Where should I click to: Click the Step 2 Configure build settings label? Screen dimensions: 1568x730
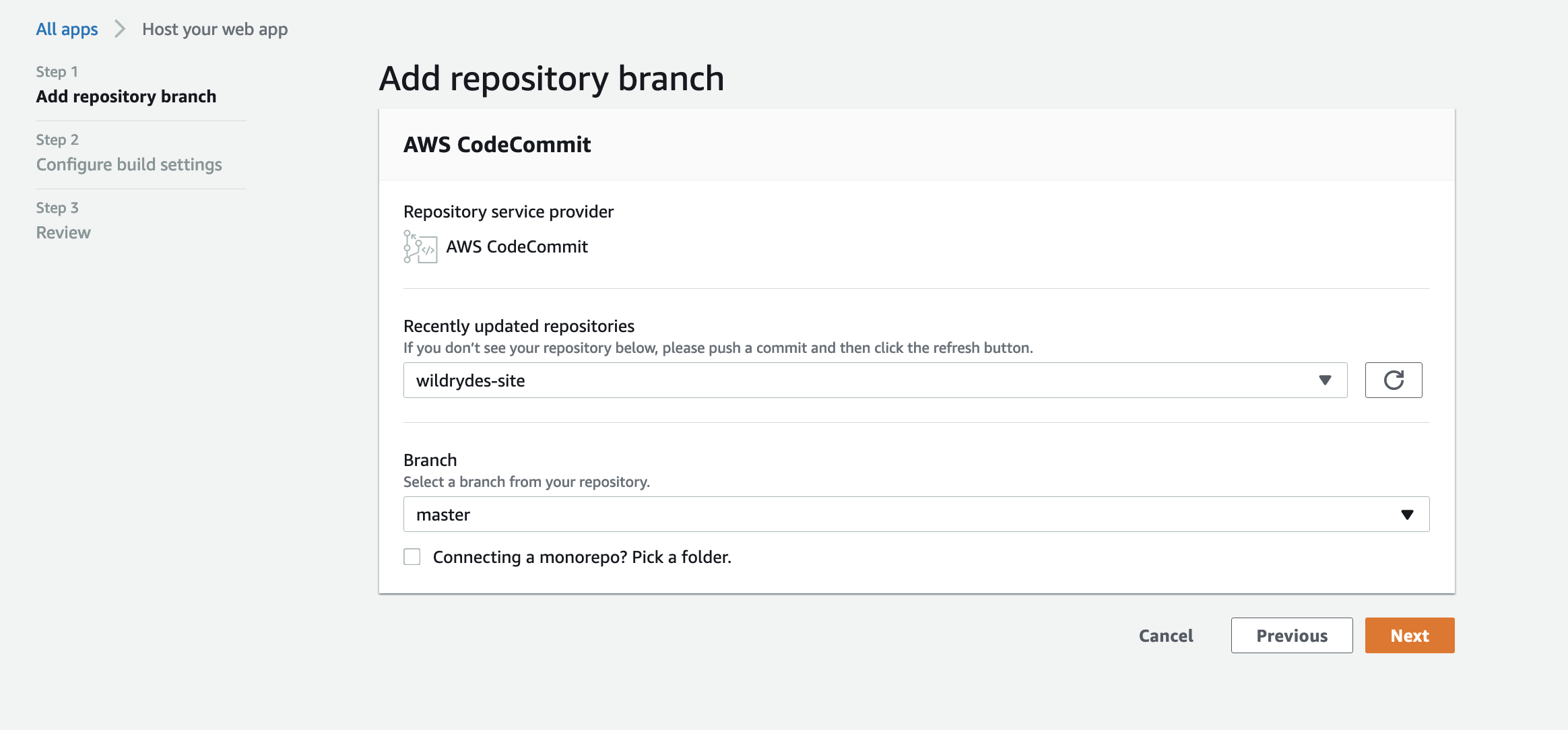coord(128,163)
